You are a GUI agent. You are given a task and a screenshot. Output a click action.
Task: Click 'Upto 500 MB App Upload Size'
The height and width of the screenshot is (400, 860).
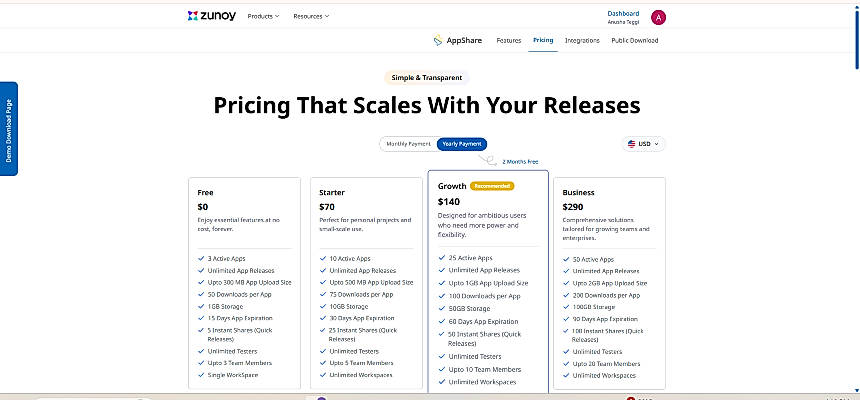click(x=371, y=283)
